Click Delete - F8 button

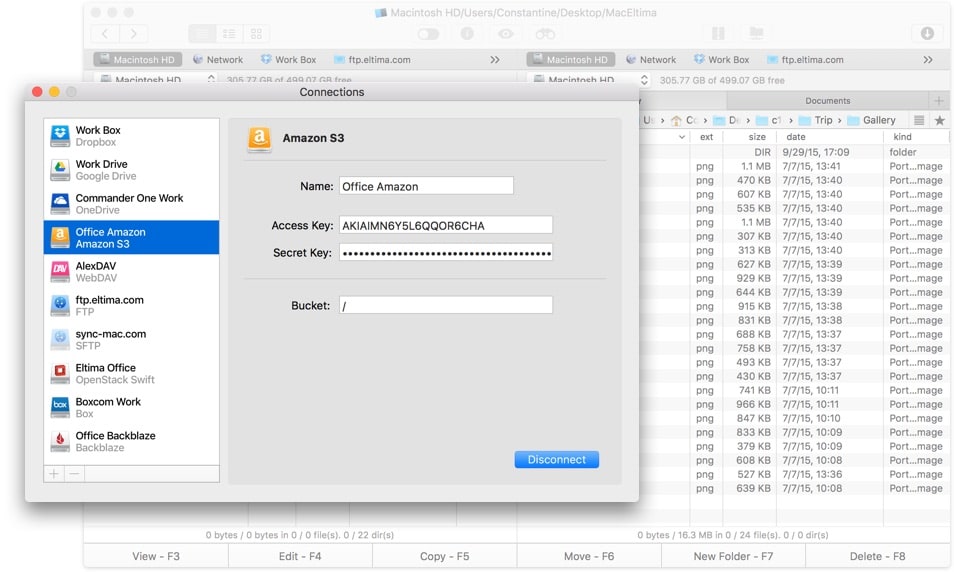click(x=877, y=556)
